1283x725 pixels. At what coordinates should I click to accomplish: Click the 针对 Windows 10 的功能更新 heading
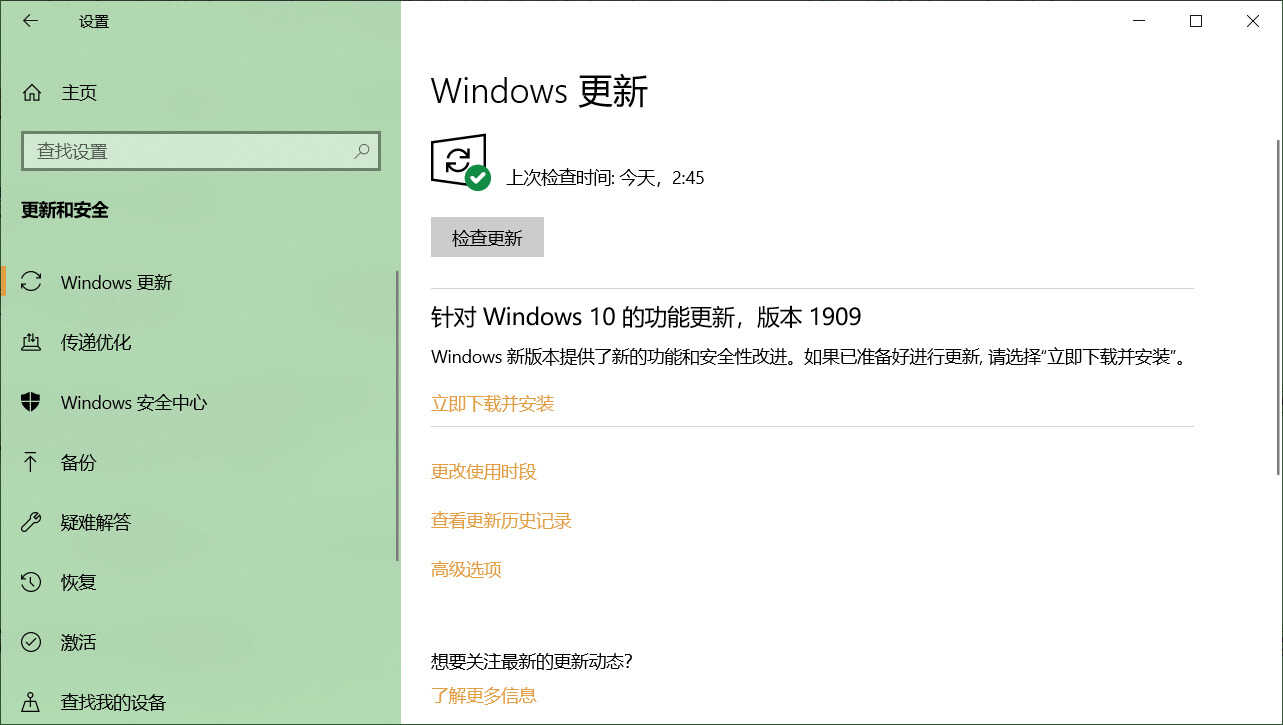coord(646,317)
